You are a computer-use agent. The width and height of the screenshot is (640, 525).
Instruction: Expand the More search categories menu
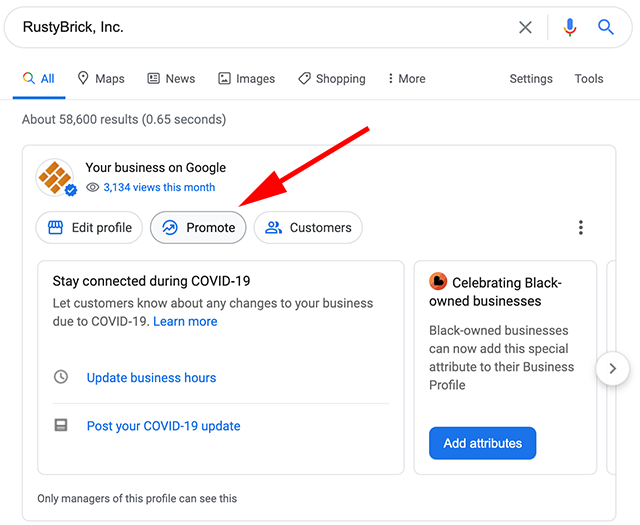pos(403,79)
